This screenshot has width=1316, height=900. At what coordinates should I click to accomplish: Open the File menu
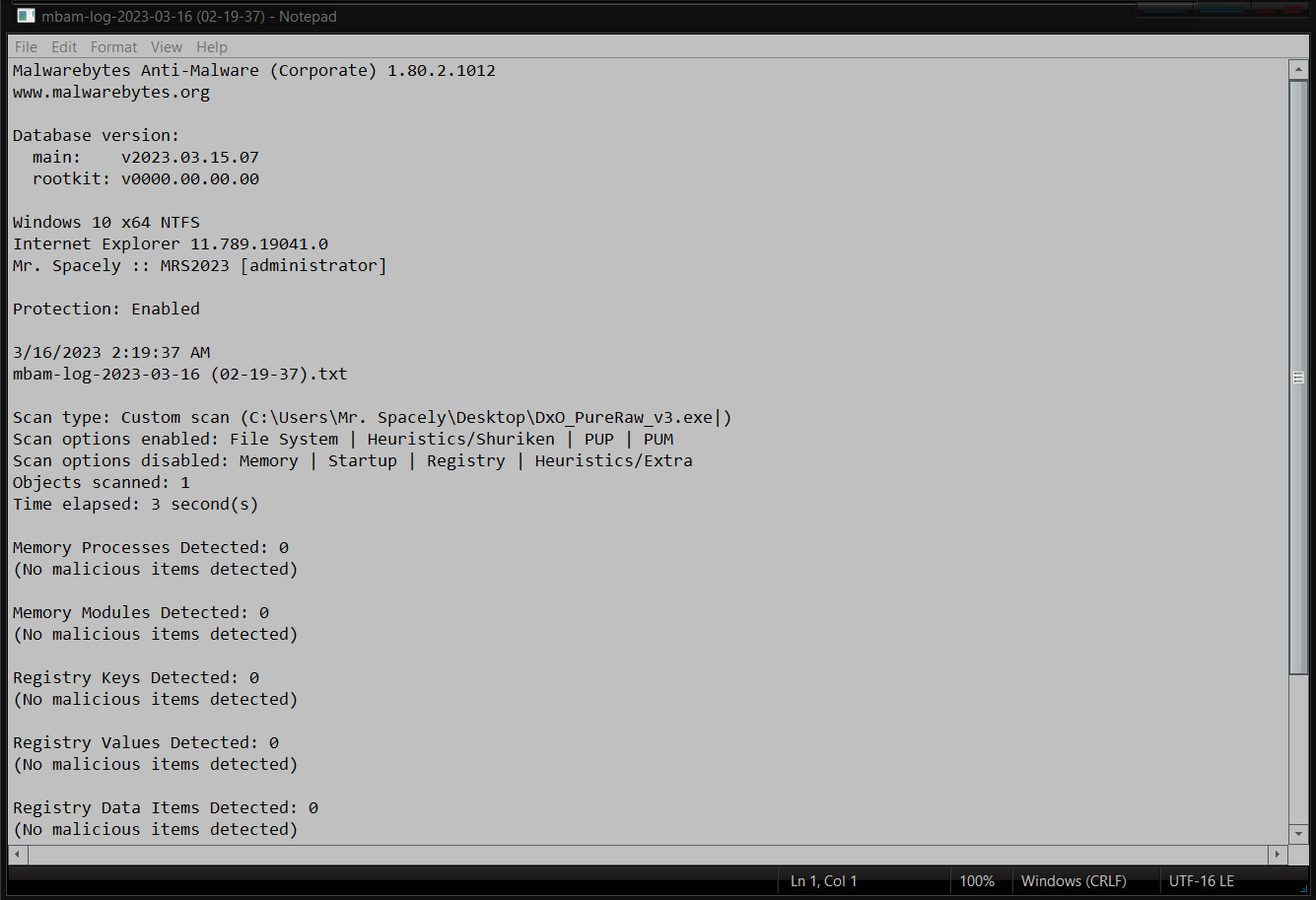(27, 47)
